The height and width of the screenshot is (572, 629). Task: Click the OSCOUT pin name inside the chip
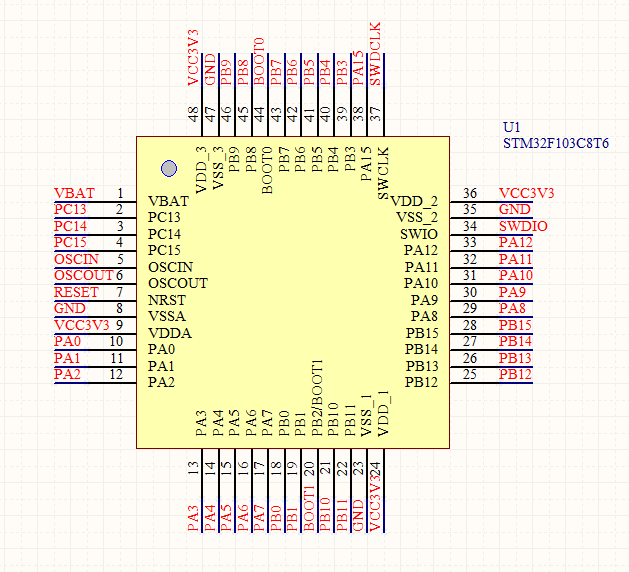pos(178,283)
